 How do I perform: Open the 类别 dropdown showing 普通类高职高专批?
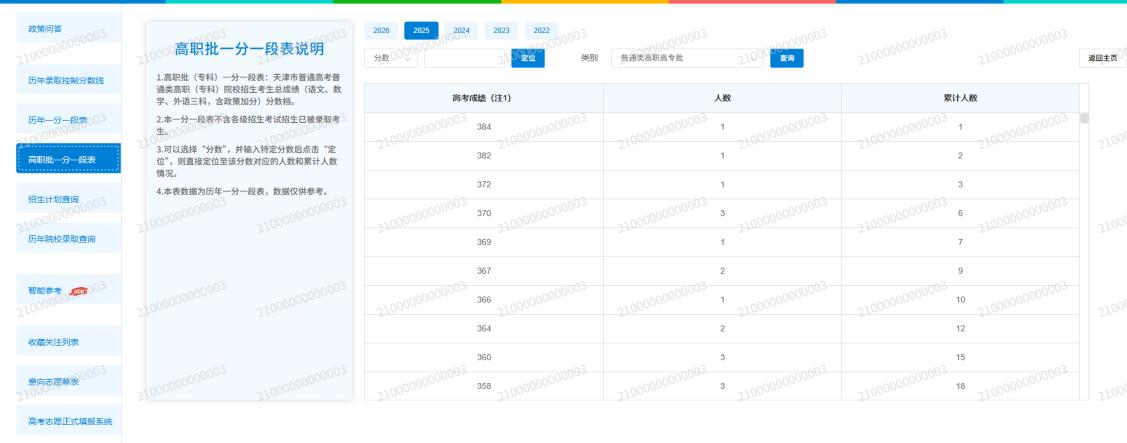[x=688, y=58]
